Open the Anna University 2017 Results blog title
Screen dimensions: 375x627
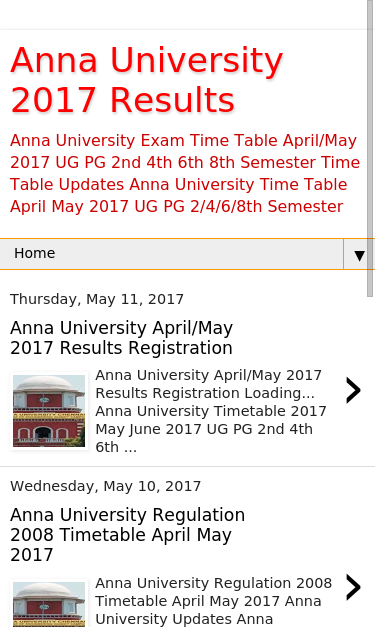coord(146,80)
